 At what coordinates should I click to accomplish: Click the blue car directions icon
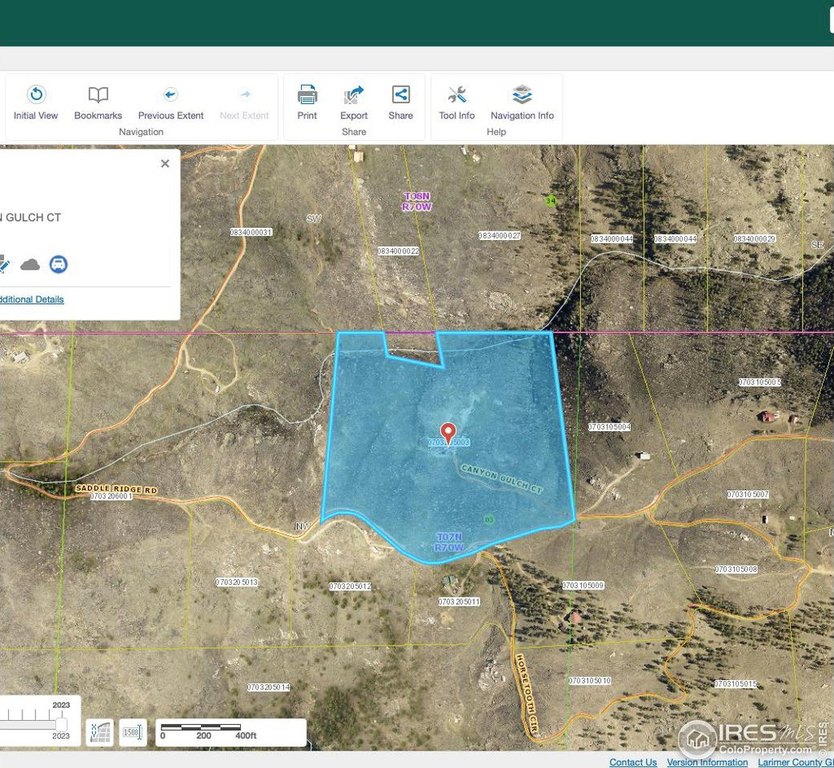(59, 264)
